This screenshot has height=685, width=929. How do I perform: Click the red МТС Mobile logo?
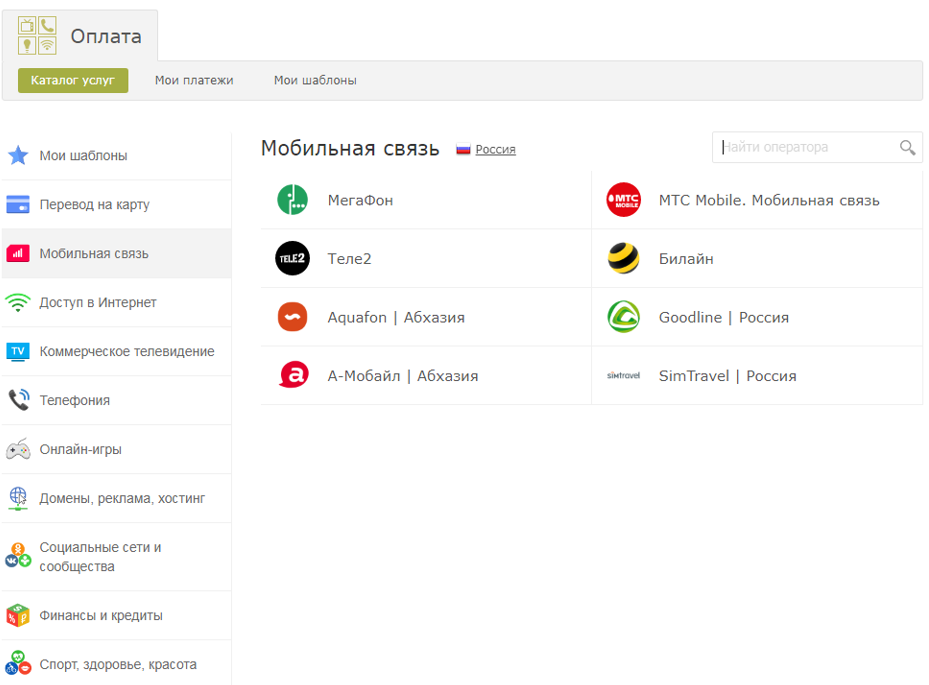point(623,200)
